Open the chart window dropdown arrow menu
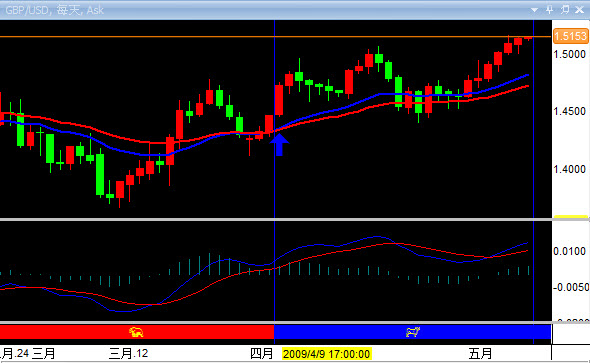The height and width of the screenshot is (363, 590). click(x=534, y=10)
